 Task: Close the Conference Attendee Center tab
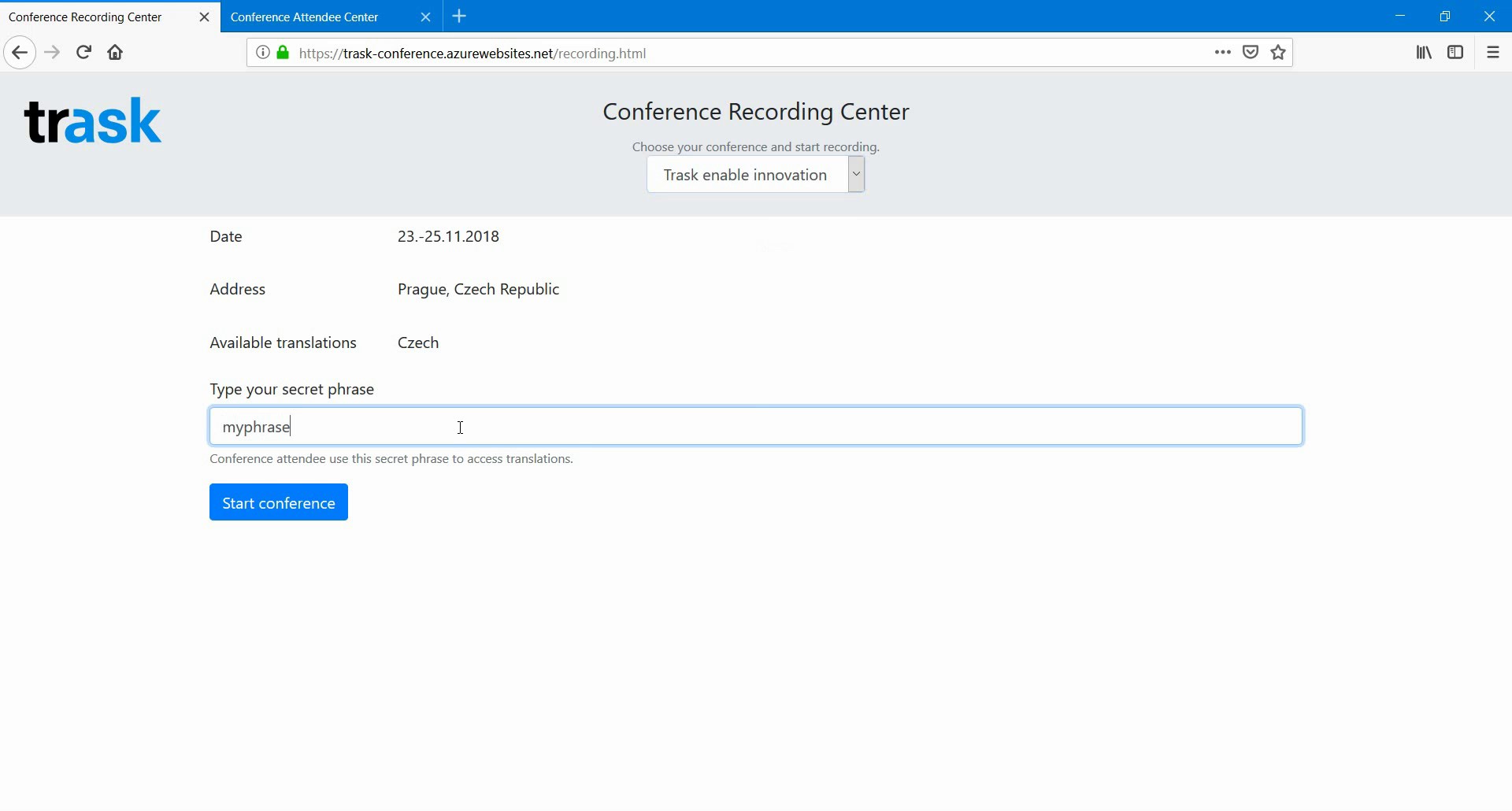point(426,17)
